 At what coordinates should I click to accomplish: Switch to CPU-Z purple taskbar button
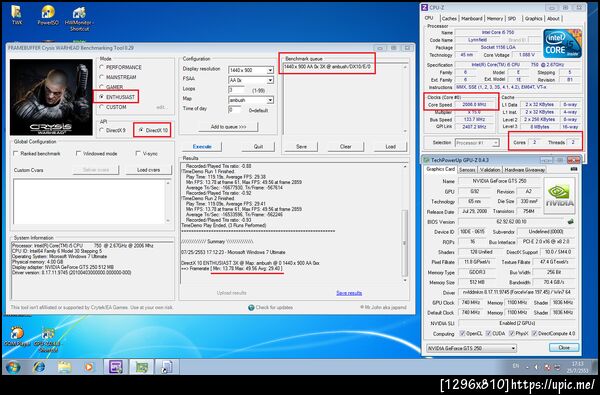[116, 367]
